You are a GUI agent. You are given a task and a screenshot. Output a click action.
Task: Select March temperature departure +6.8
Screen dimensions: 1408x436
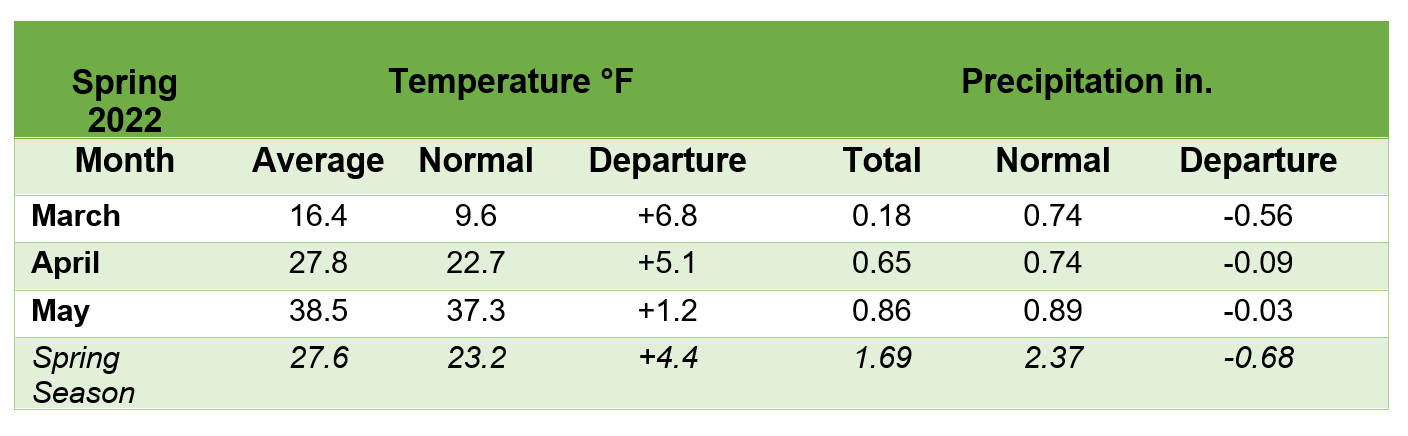667,215
